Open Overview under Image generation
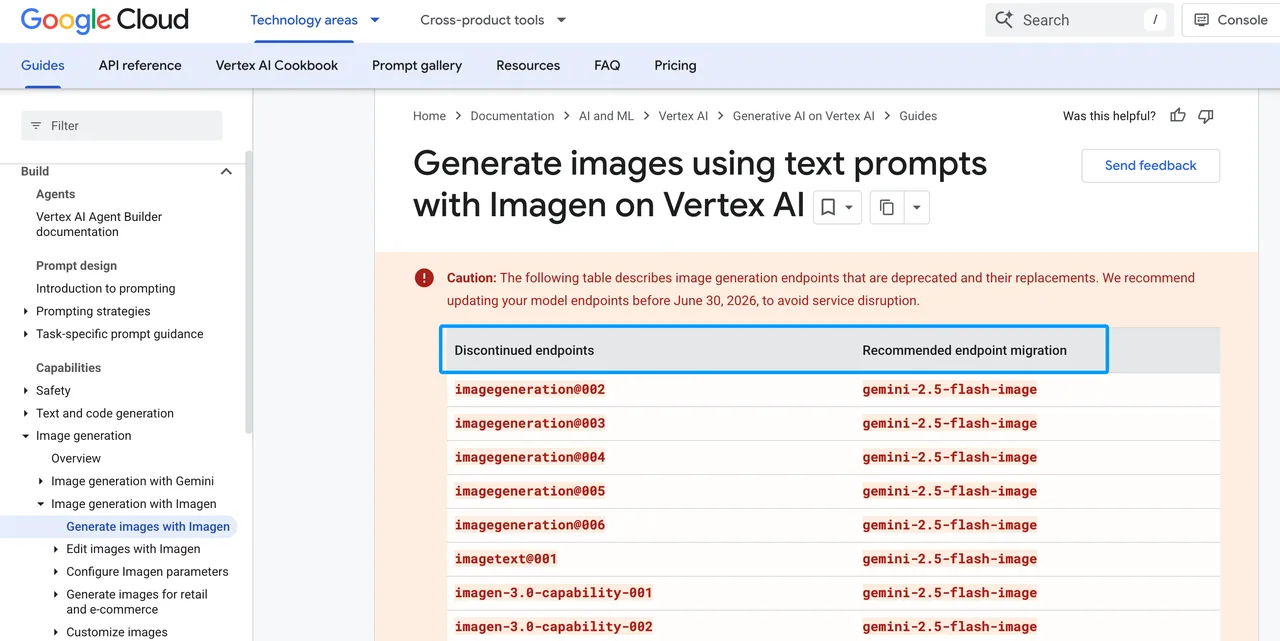The width and height of the screenshot is (1280, 641). pyautogui.click(x=76, y=458)
